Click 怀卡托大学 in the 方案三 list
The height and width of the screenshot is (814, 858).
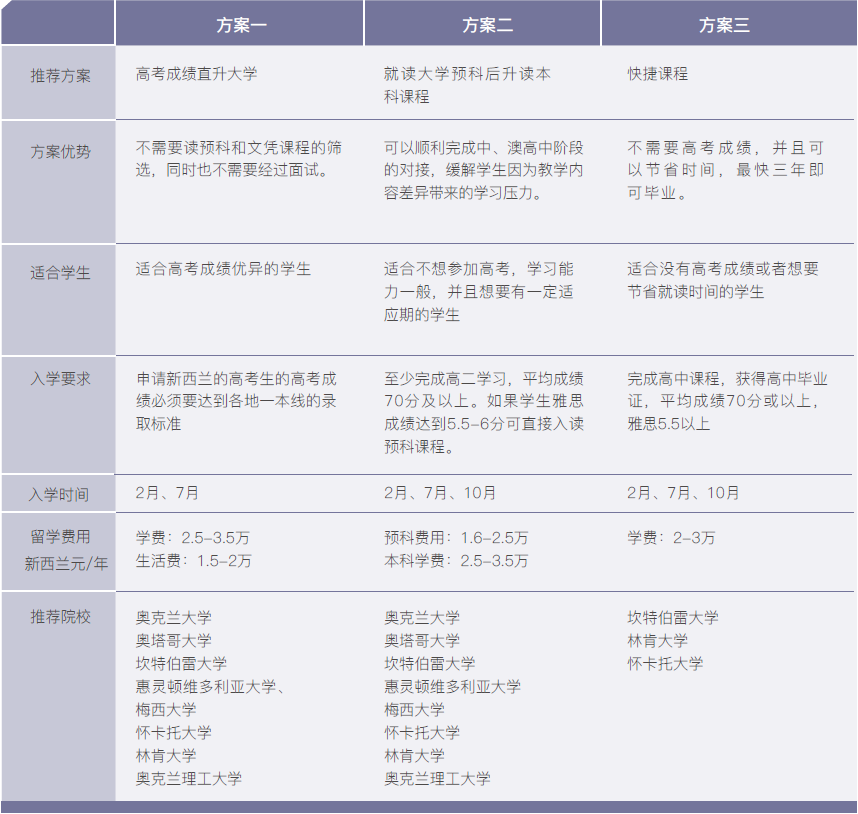point(665,663)
